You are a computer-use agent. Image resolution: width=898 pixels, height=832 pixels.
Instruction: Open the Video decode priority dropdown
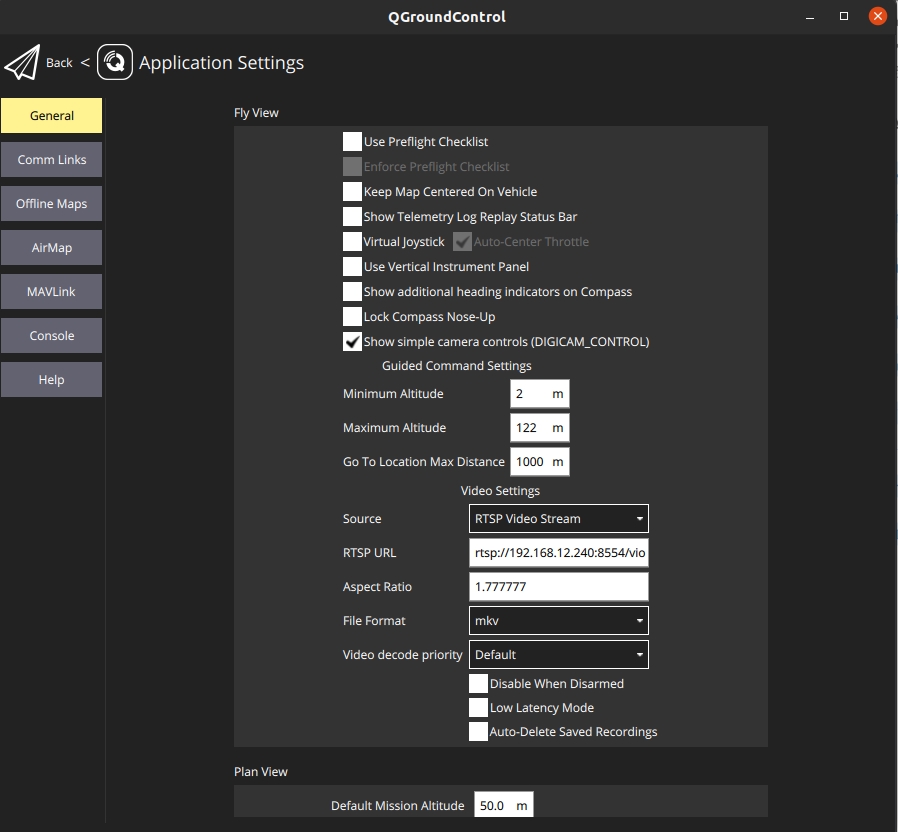pos(558,655)
